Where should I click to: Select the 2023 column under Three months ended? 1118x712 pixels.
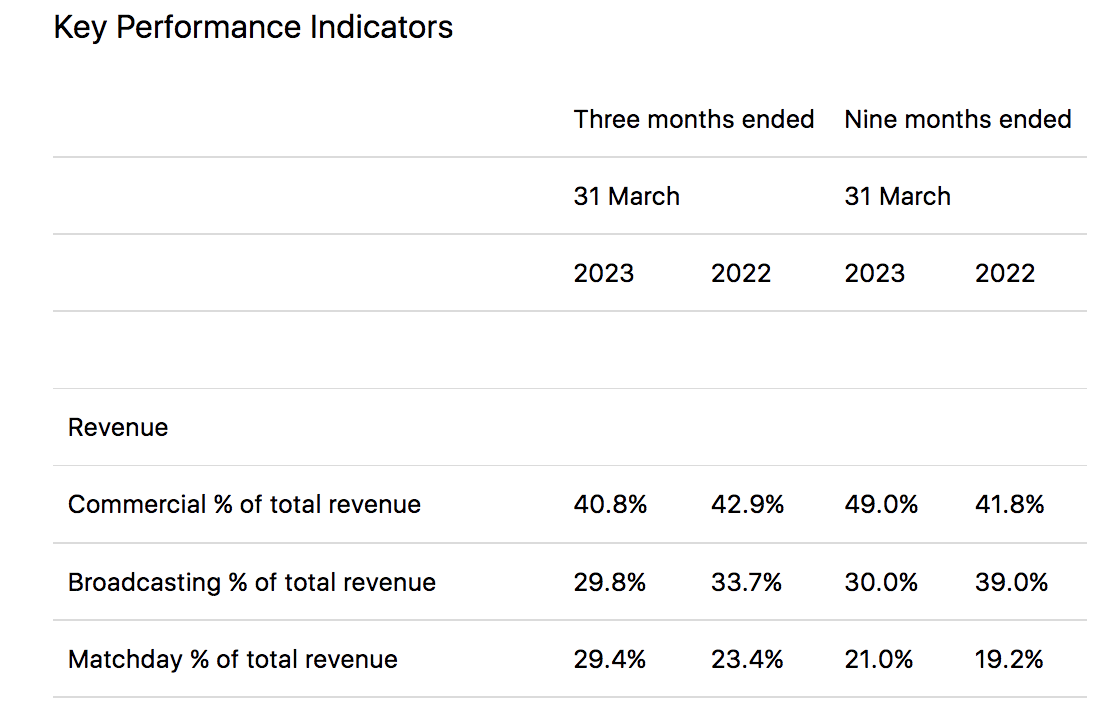(x=604, y=272)
